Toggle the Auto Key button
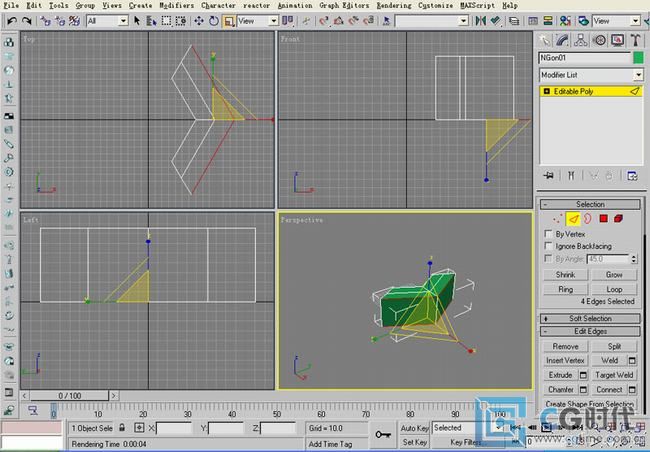650x452 pixels. pyautogui.click(x=415, y=428)
